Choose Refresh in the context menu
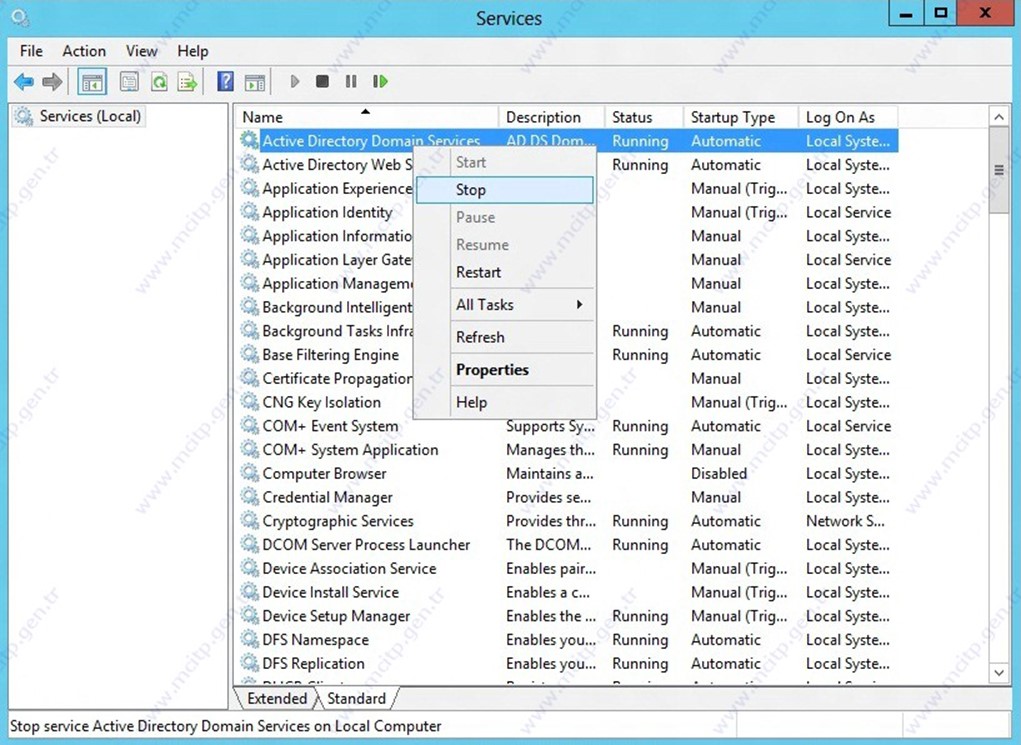Viewport: 1021px width, 745px height. (x=505, y=337)
